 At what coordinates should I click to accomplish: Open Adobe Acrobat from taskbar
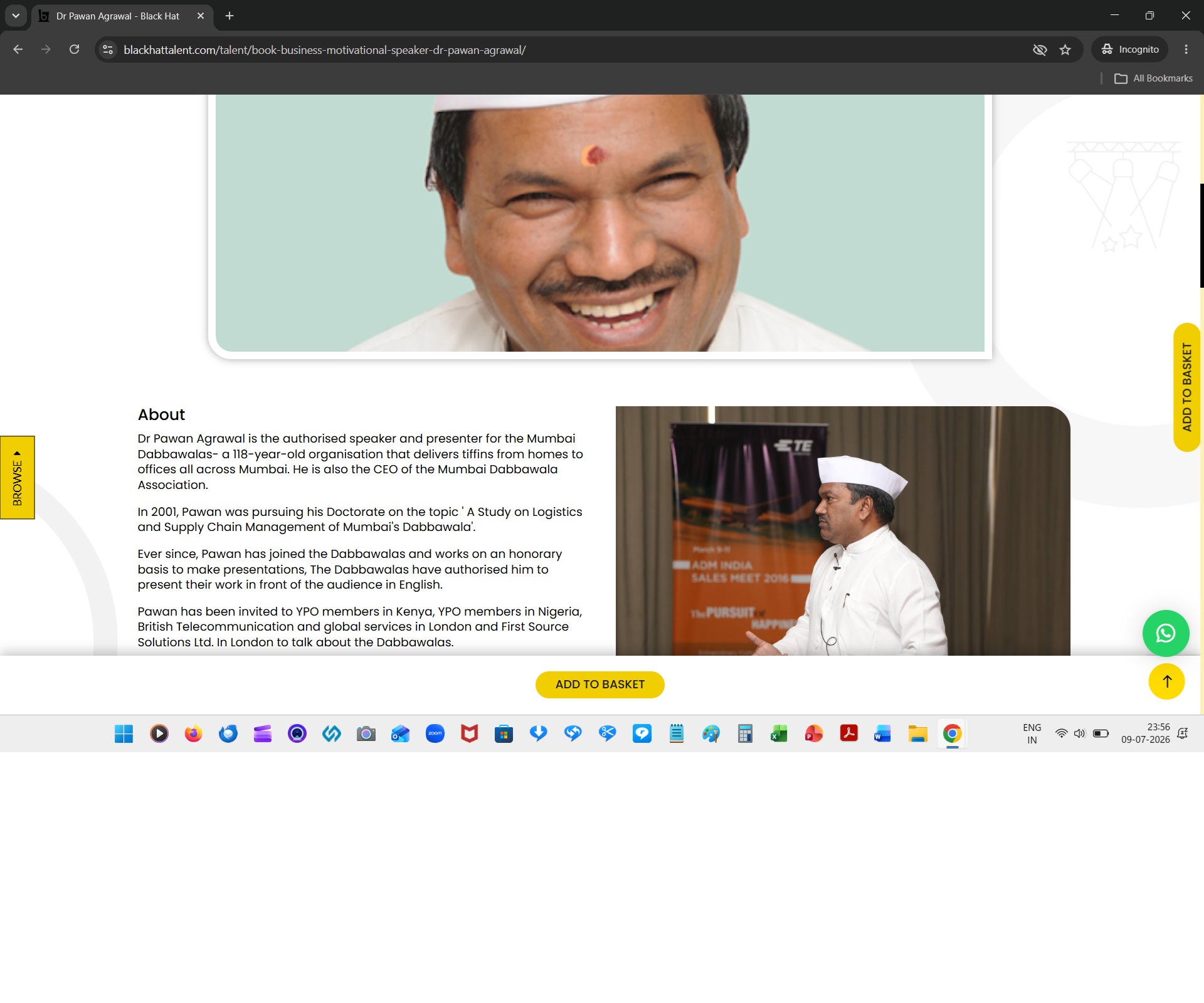(848, 733)
